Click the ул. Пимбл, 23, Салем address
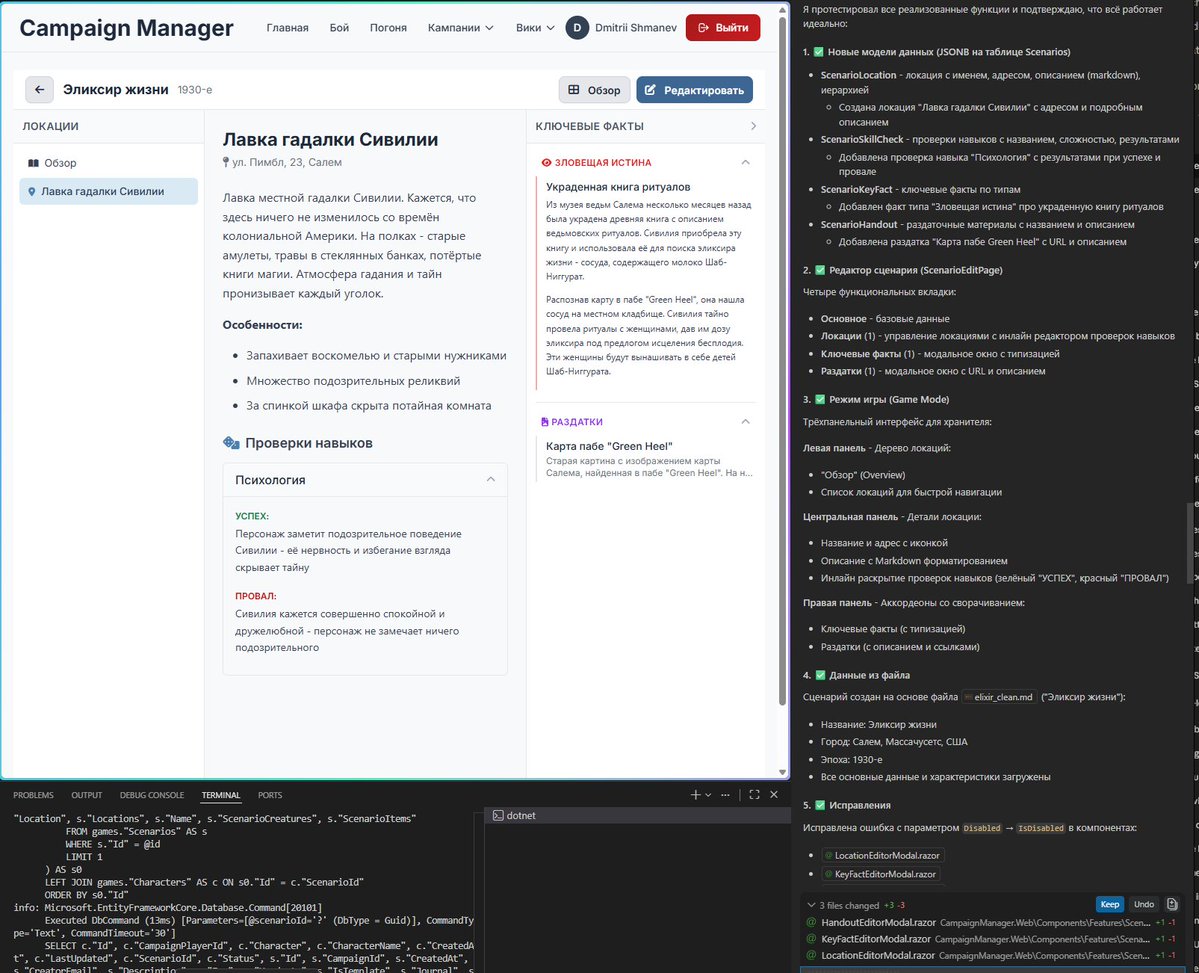The width and height of the screenshot is (1199, 973). pyautogui.click(x=287, y=162)
